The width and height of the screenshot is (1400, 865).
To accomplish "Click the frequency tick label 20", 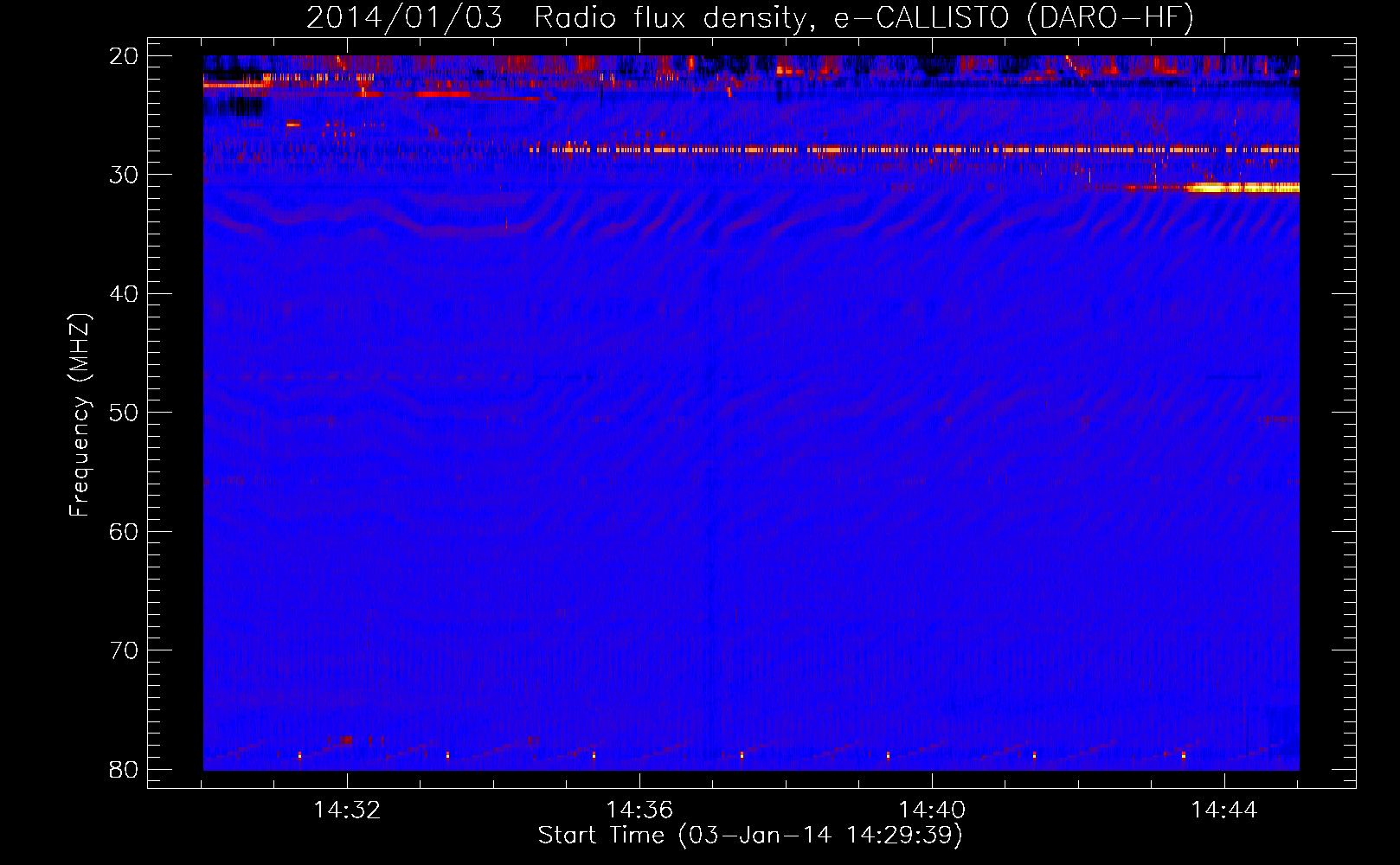I will click(124, 56).
